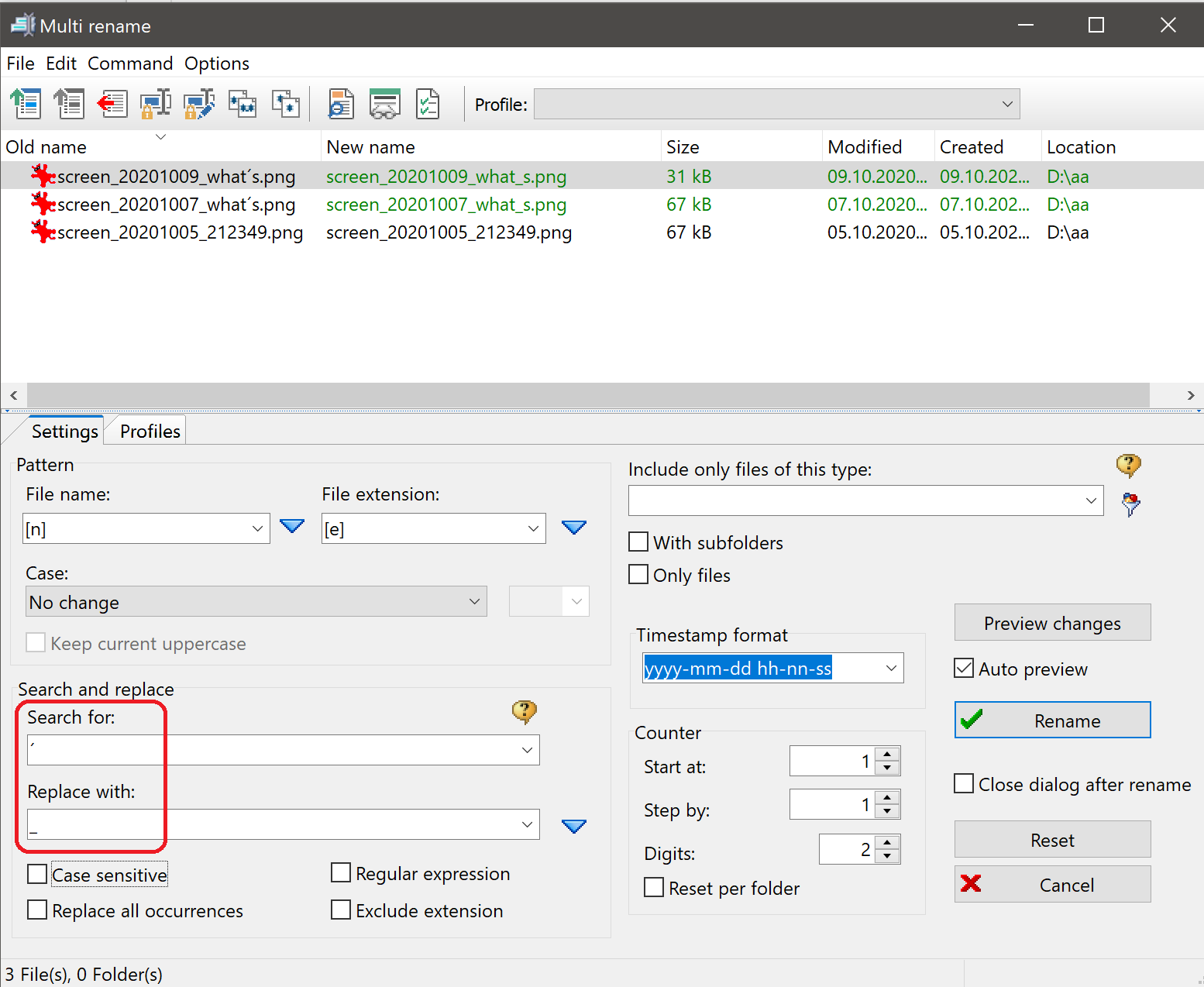Click the document with magnifier toolbar icon
1204x987 pixels.
[x=340, y=104]
